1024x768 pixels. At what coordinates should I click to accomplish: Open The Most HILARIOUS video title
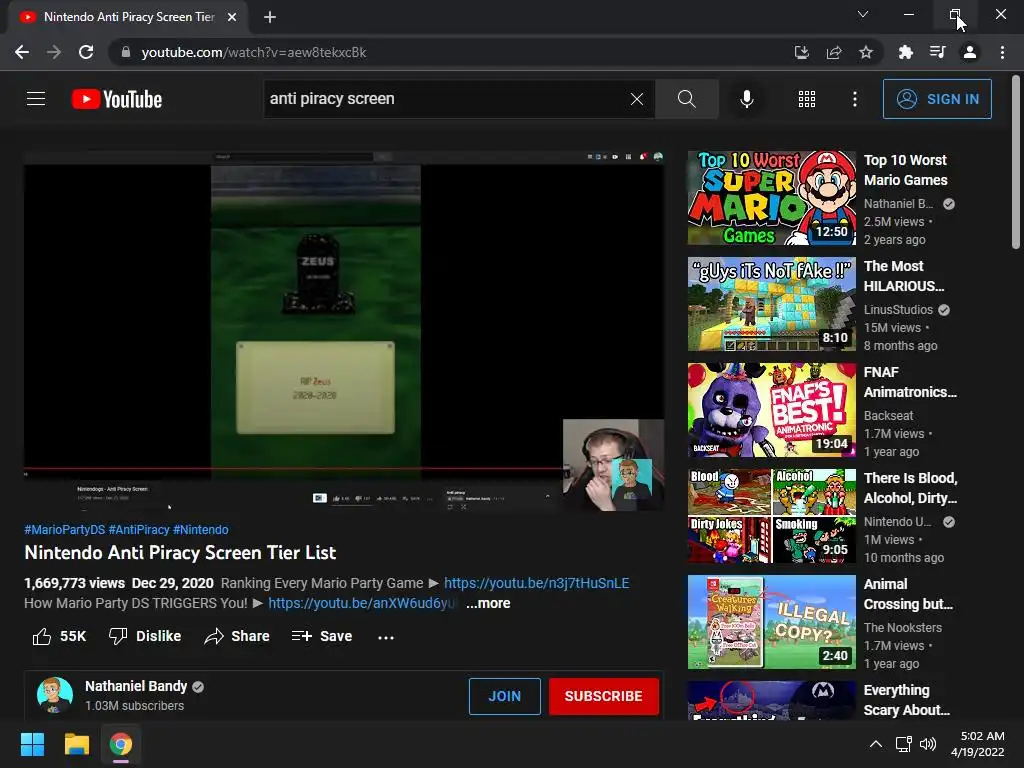click(x=904, y=276)
